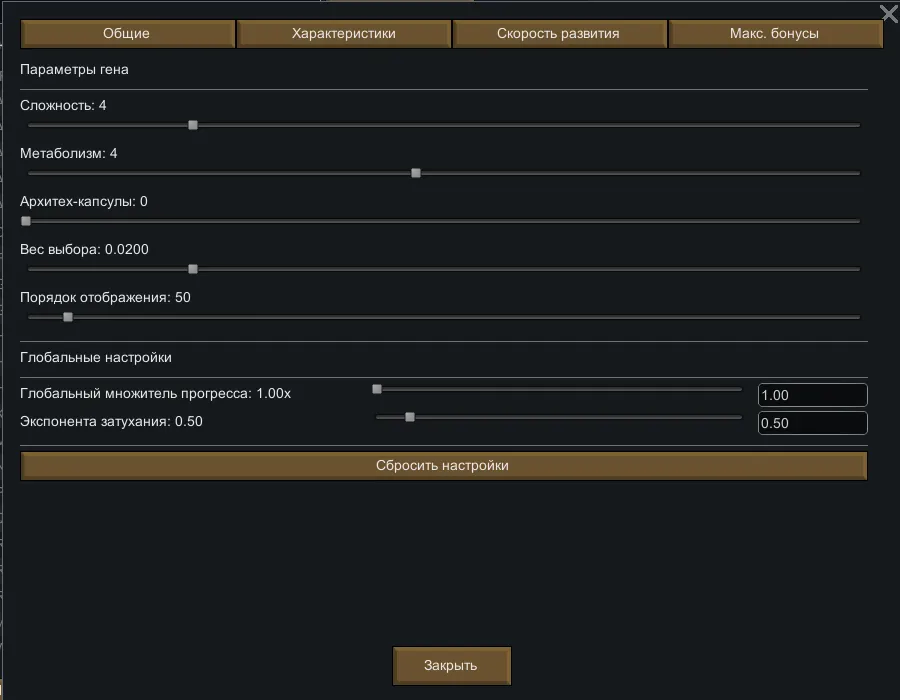The width and height of the screenshot is (900, 700).
Task: Select the Вес выбора slider handle
Action: click(x=193, y=269)
